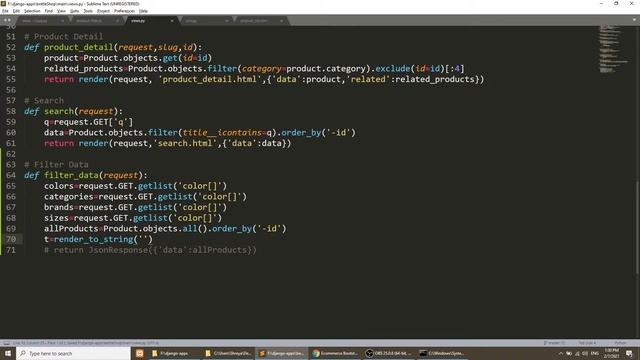Click line number 52 in the gutter
The width and height of the screenshot is (640, 360).
click(11, 47)
